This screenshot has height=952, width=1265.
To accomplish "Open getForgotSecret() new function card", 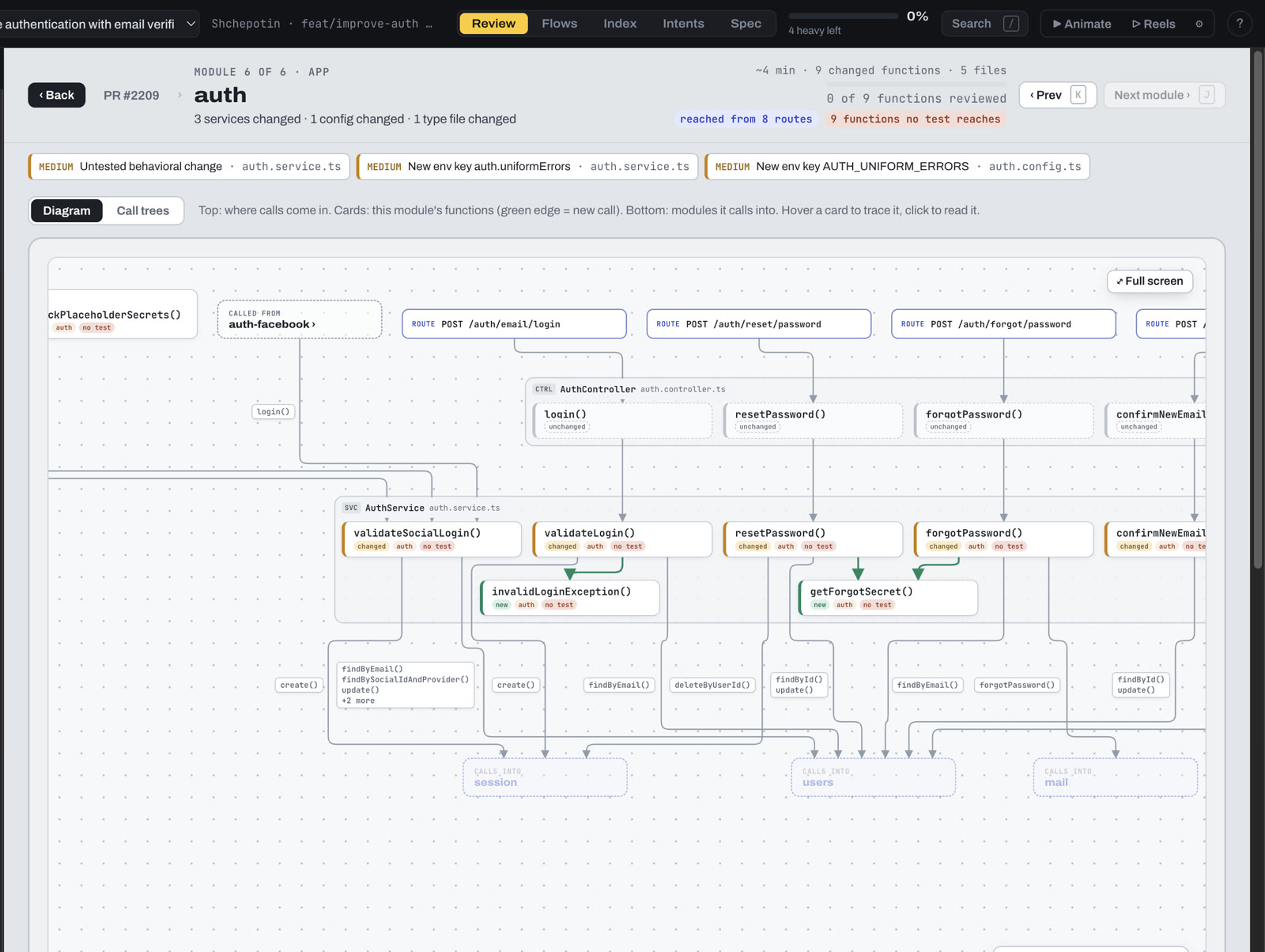I will pos(888,598).
